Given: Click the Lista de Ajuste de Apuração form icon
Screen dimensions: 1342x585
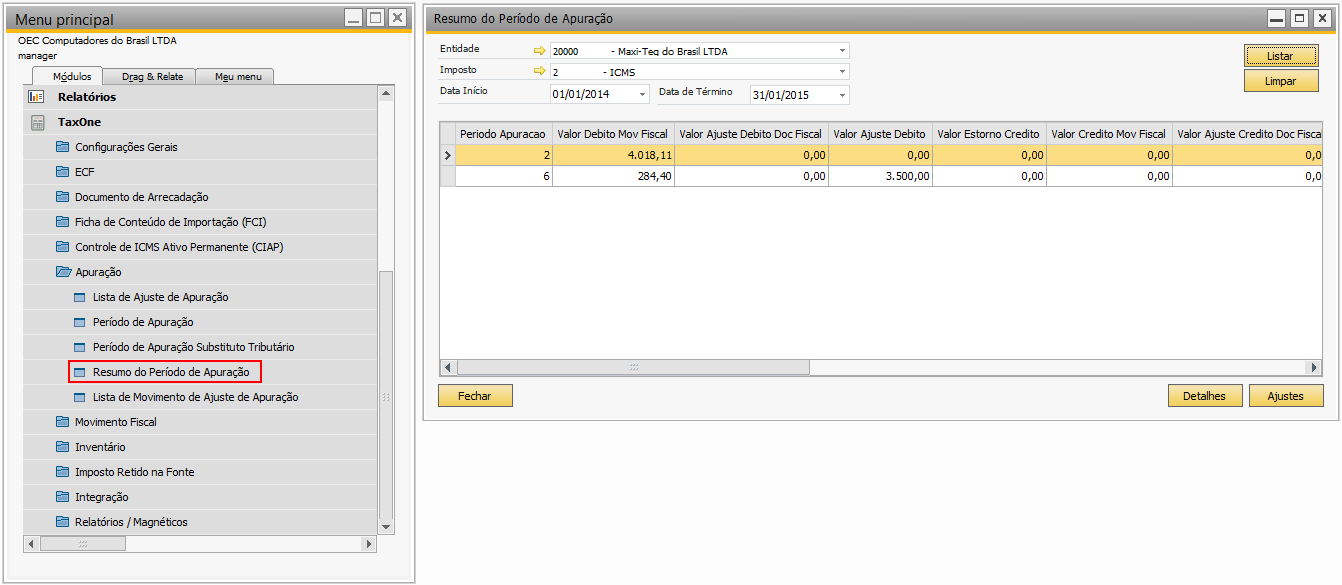Looking at the screenshot, I should click(x=81, y=297).
